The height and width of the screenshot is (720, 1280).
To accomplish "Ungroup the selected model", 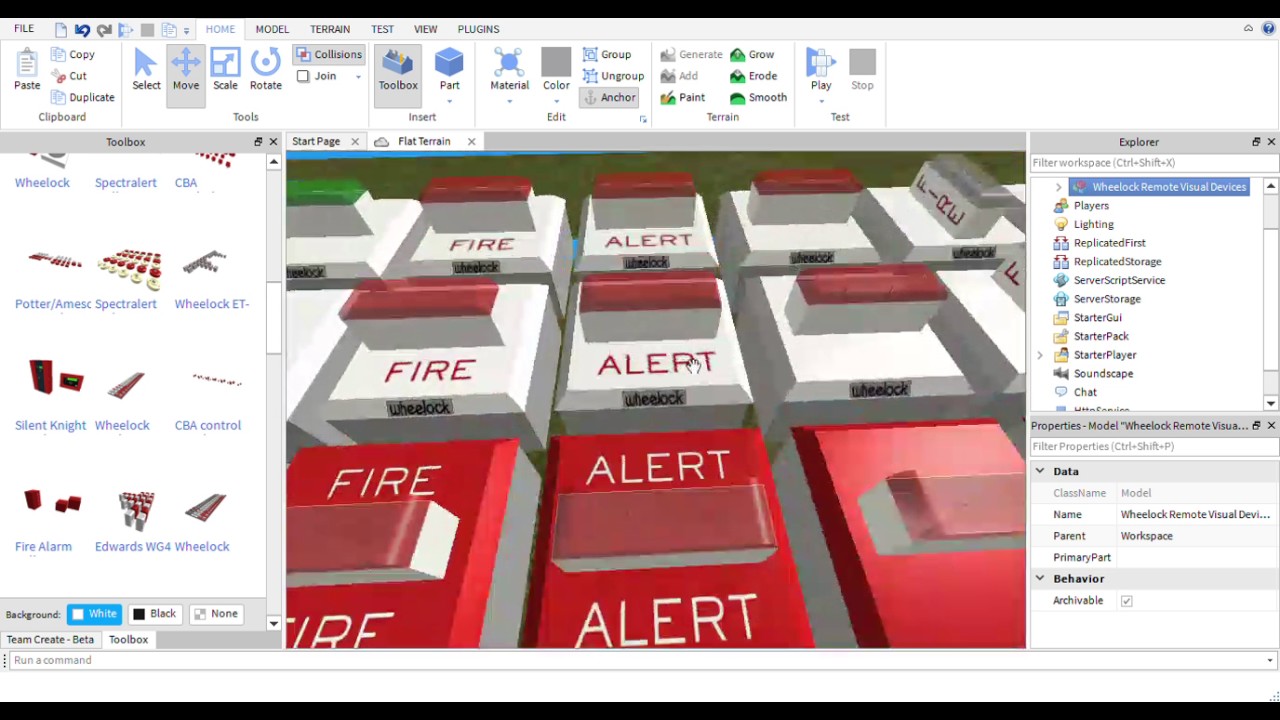I will [x=612, y=76].
